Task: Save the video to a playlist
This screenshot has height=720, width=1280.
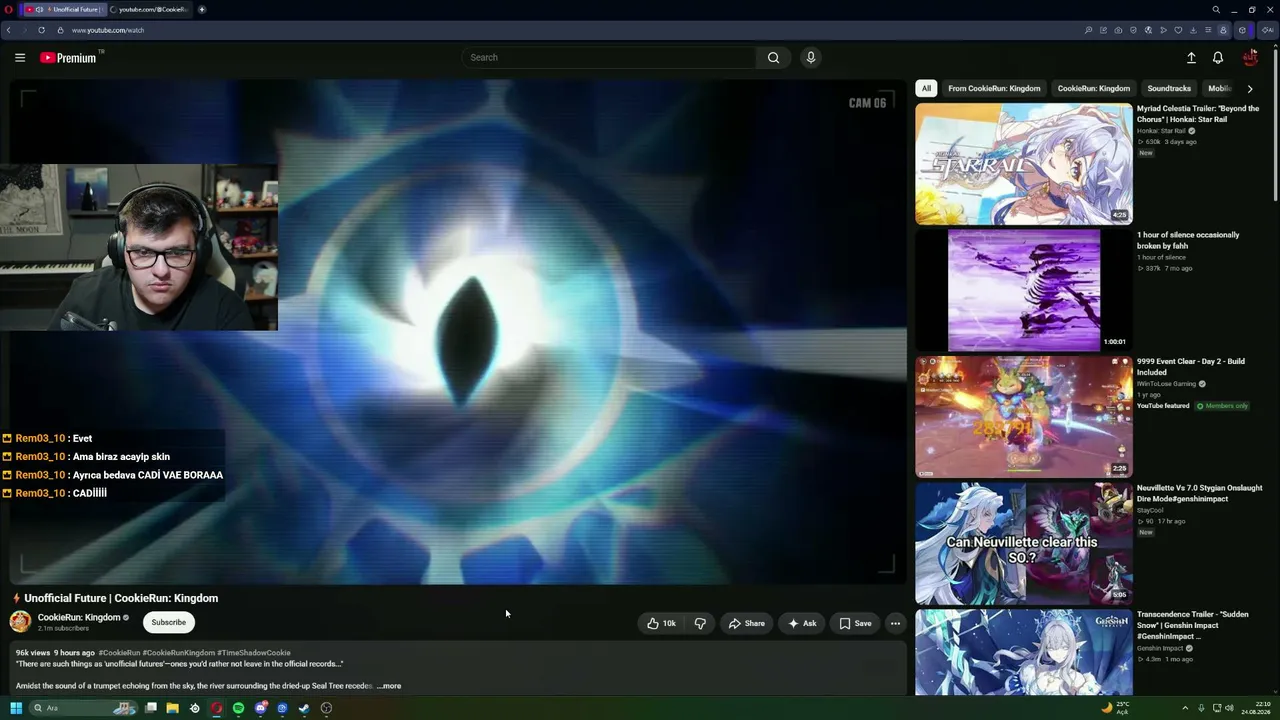Action: click(855, 623)
